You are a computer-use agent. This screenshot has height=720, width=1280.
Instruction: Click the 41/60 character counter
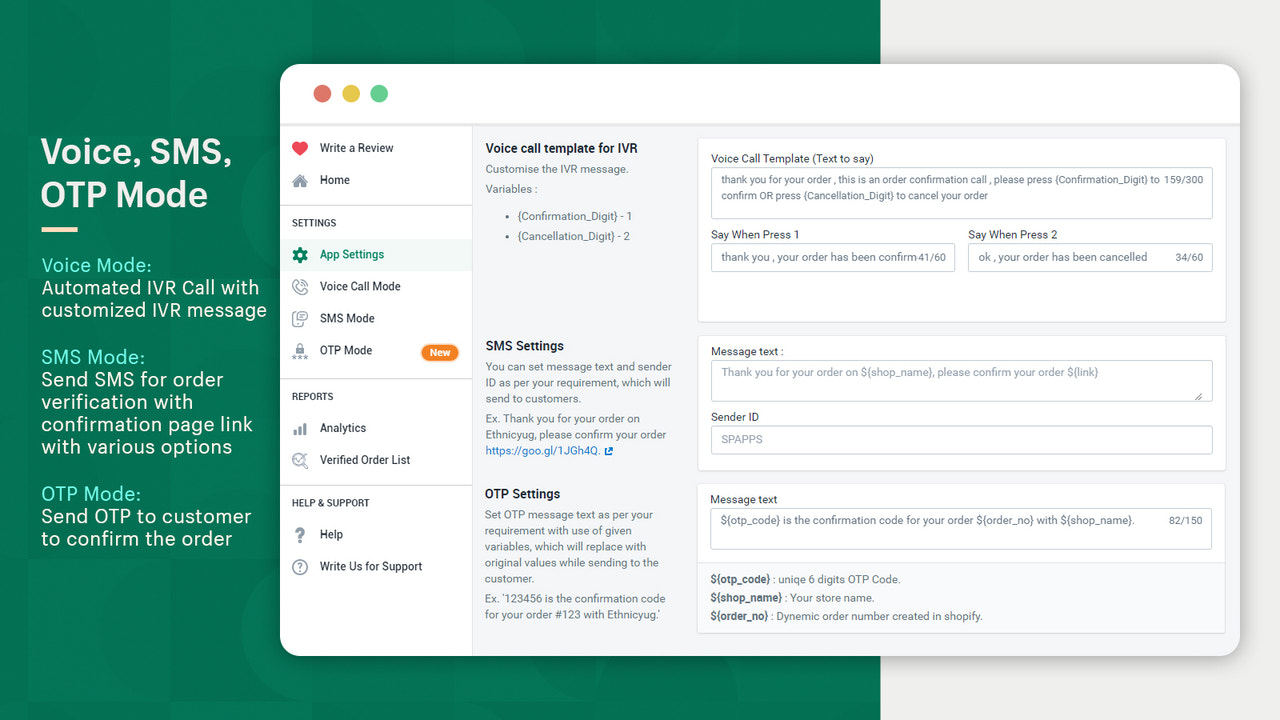932,257
